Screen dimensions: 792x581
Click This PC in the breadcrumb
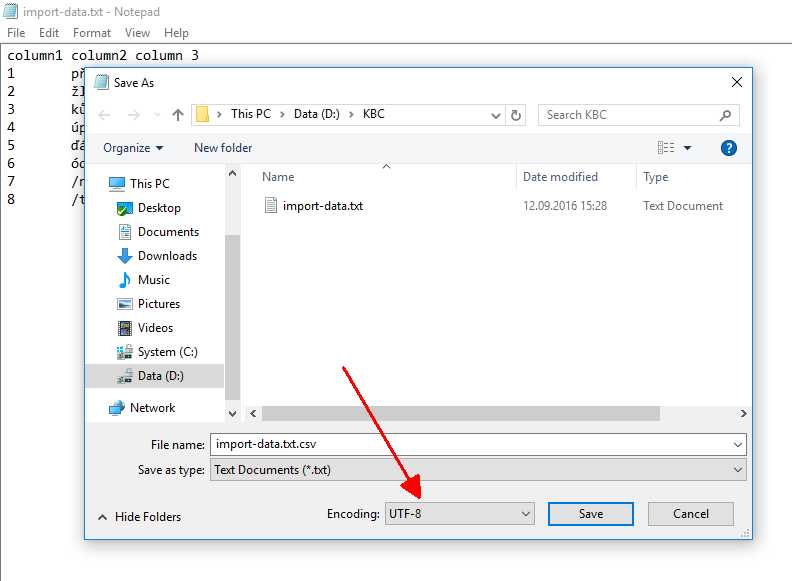coord(251,114)
